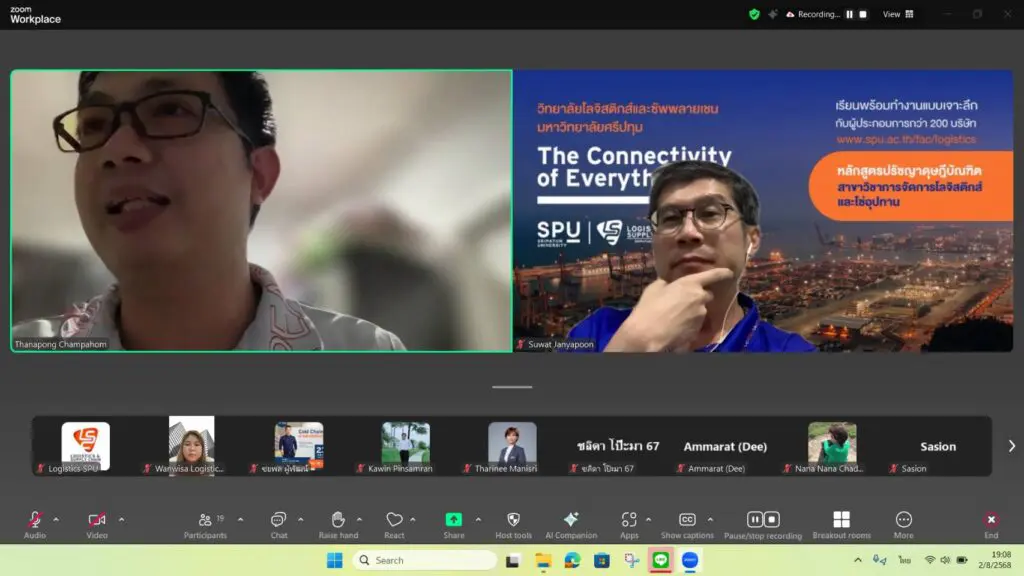
Task: Open the View layout menu
Action: pos(898,14)
